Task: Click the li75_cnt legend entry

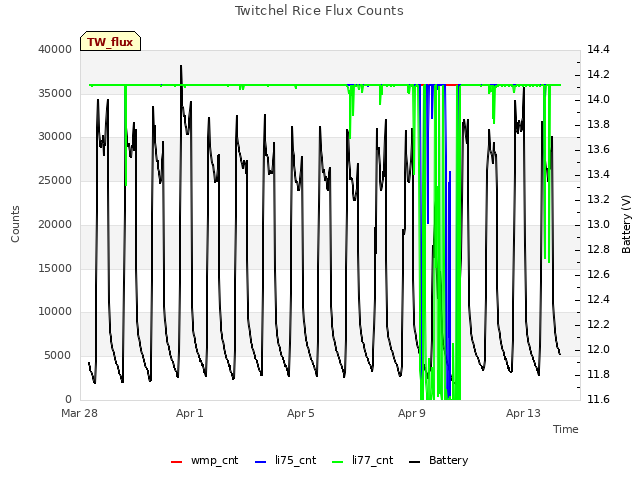Action: click(x=285, y=460)
